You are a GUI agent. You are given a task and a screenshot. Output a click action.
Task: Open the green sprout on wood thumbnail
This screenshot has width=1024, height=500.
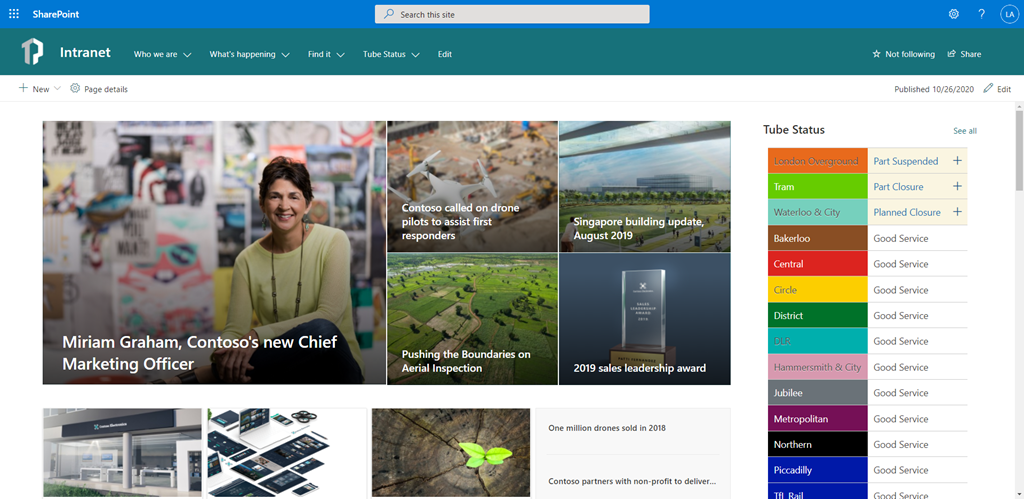click(451, 452)
